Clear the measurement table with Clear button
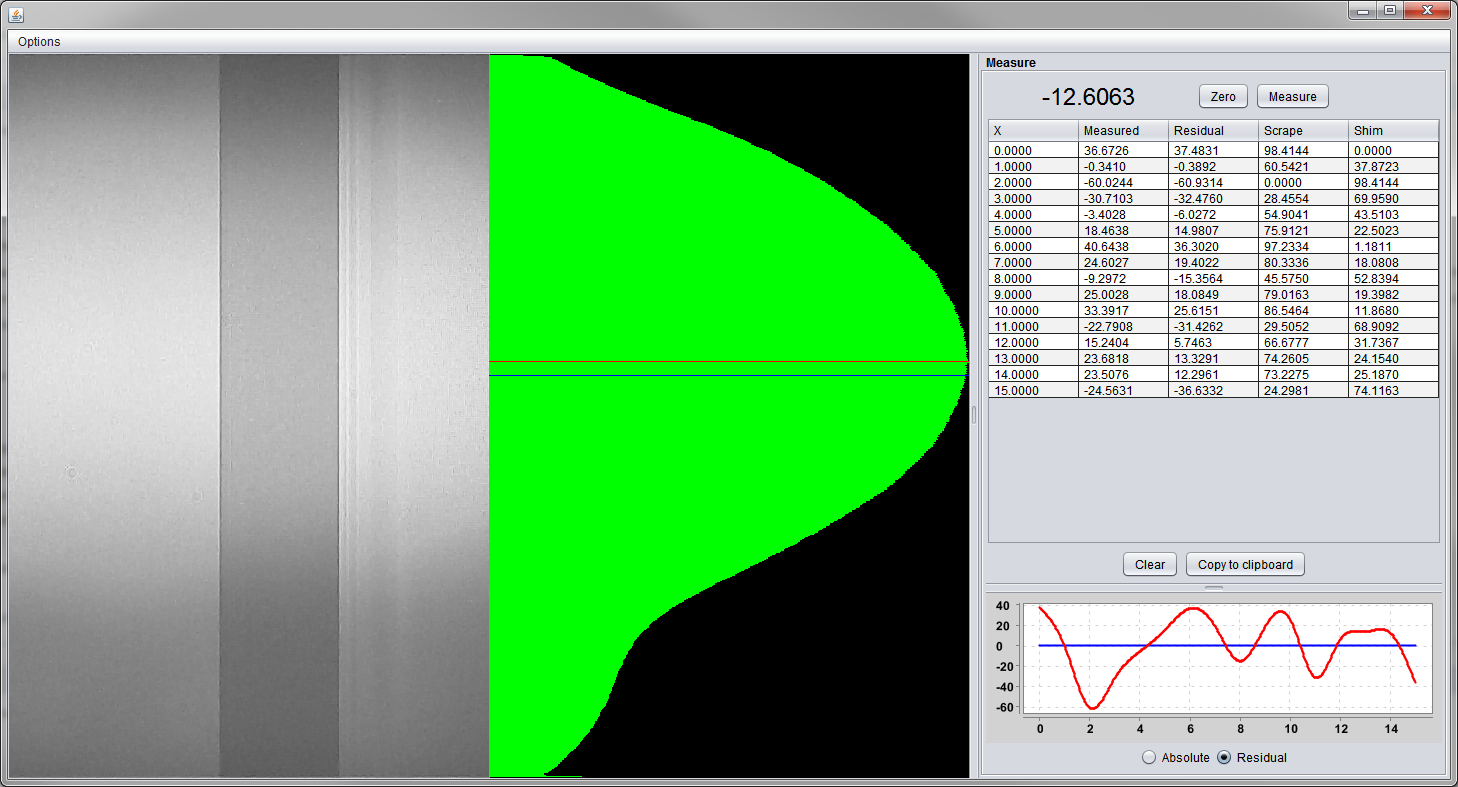The image size is (1458, 787). (x=1149, y=565)
